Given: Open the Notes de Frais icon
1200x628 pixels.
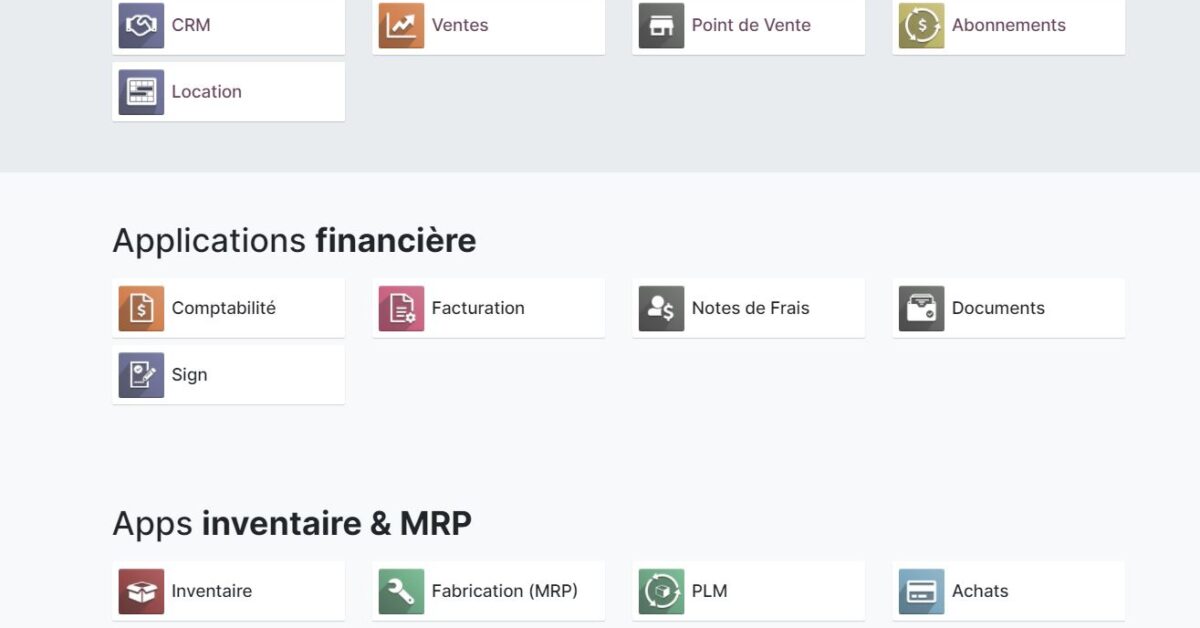Looking at the screenshot, I should pyautogui.click(x=660, y=308).
